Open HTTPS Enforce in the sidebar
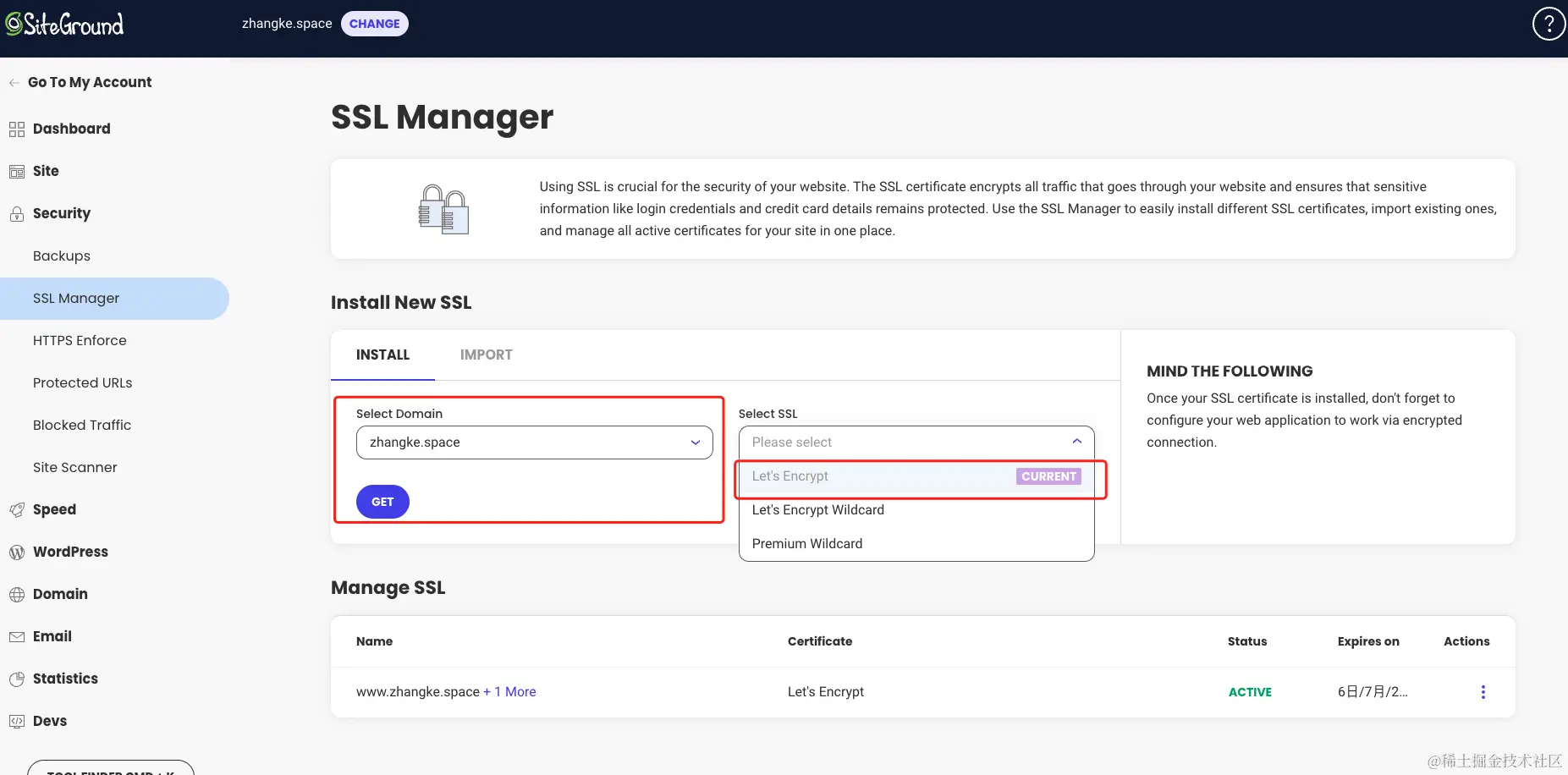1568x775 pixels. pos(80,340)
